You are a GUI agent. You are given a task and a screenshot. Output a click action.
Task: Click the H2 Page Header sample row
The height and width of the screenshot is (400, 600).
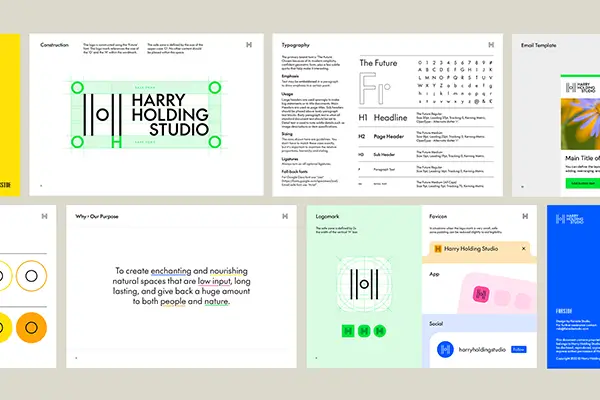coord(426,136)
